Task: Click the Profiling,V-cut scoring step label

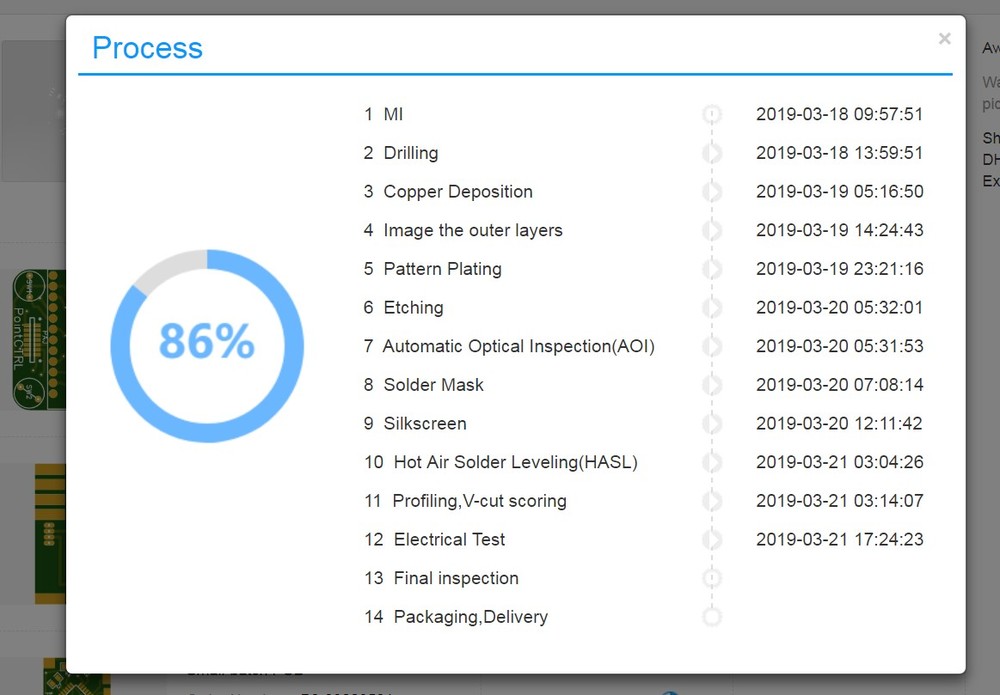Action: [479, 501]
